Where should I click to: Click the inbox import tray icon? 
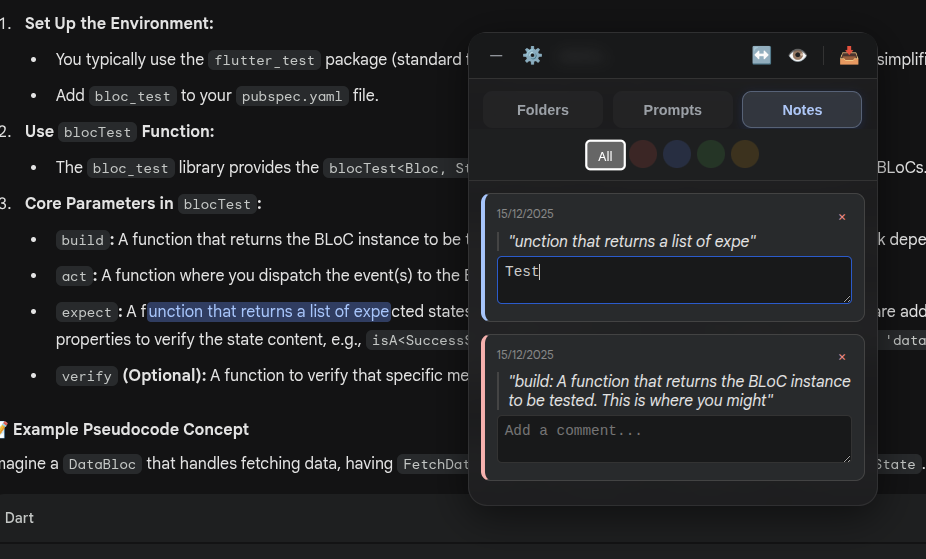(849, 55)
